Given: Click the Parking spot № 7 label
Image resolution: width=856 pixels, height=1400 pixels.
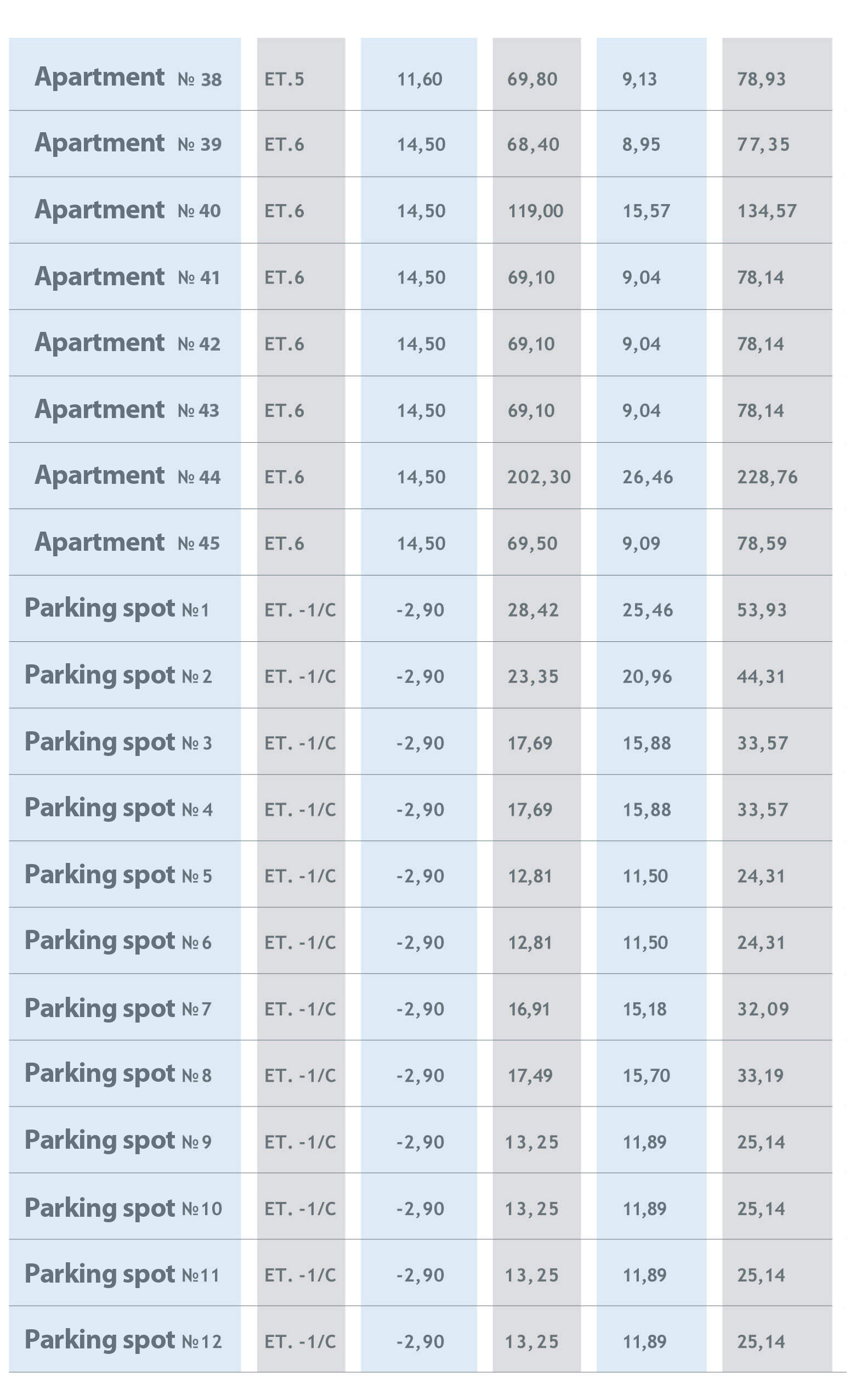Looking at the screenshot, I should [118, 1009].
